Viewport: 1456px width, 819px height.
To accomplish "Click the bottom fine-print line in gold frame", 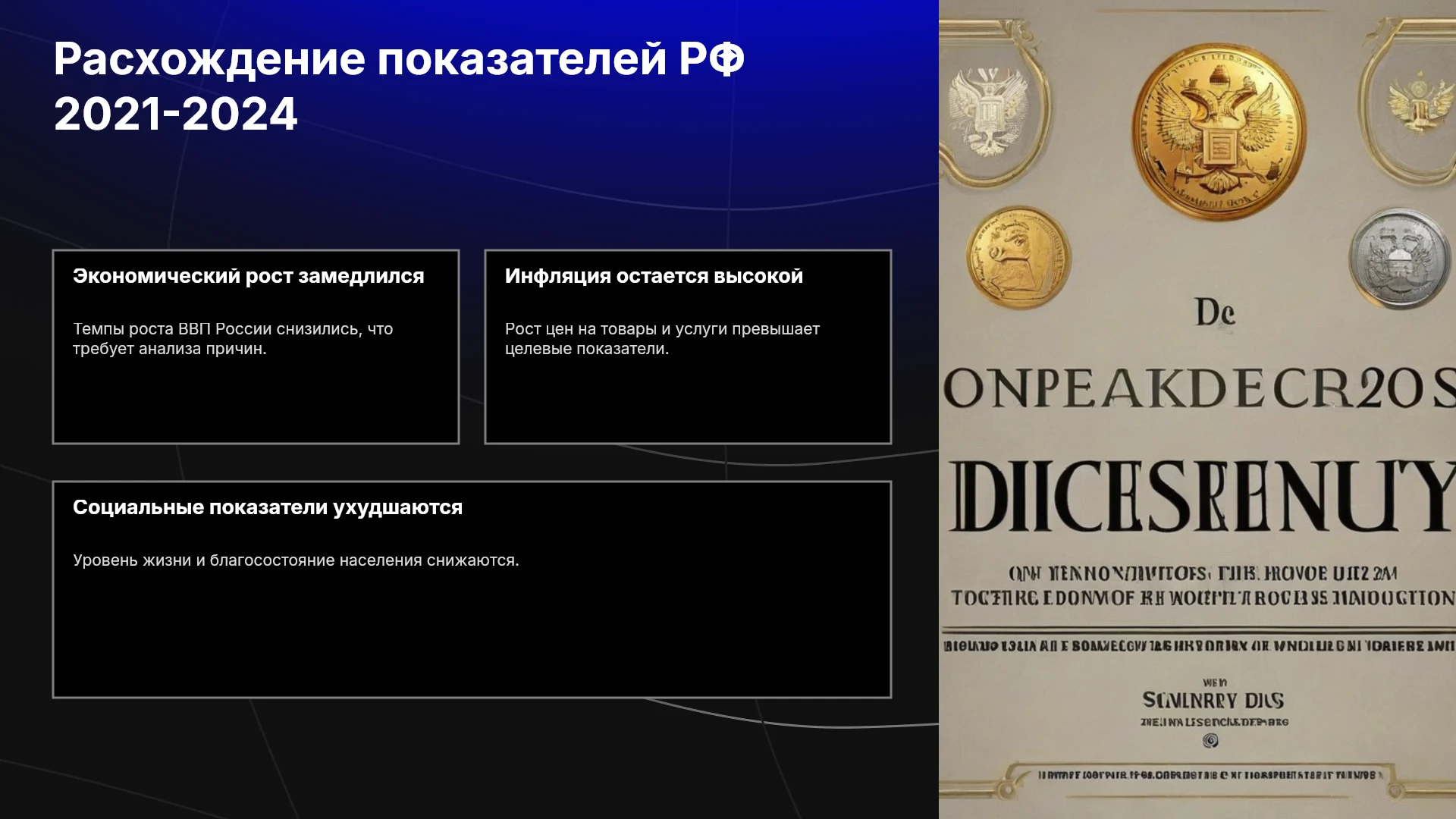I will click(1211, 775).
